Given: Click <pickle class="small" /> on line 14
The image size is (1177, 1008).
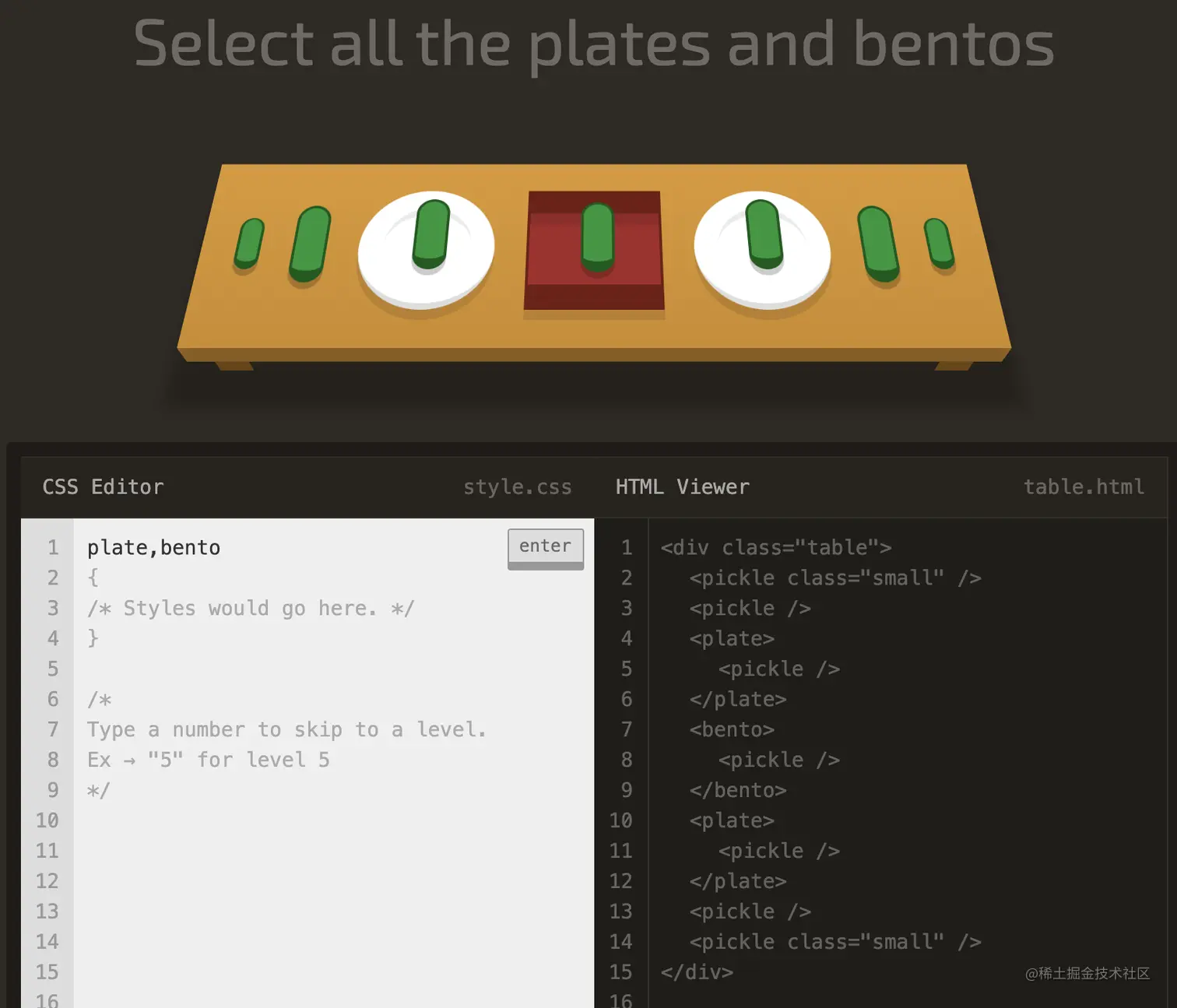Looking at the screenshot, I should coord(835,942).
